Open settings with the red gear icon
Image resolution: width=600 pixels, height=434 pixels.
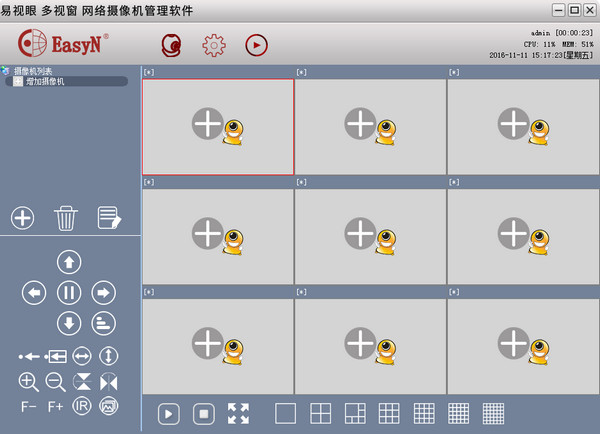213,45
